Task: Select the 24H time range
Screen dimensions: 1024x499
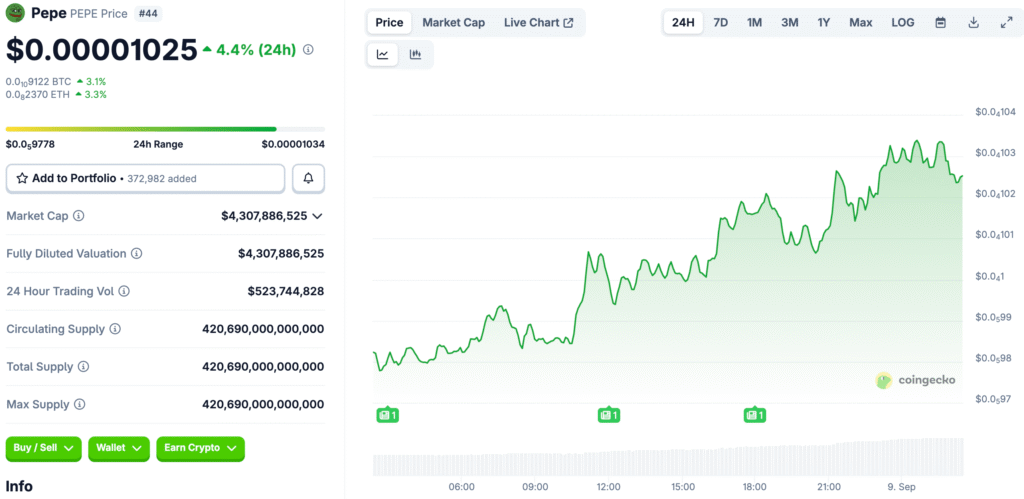Action: (x=683, y=23)
